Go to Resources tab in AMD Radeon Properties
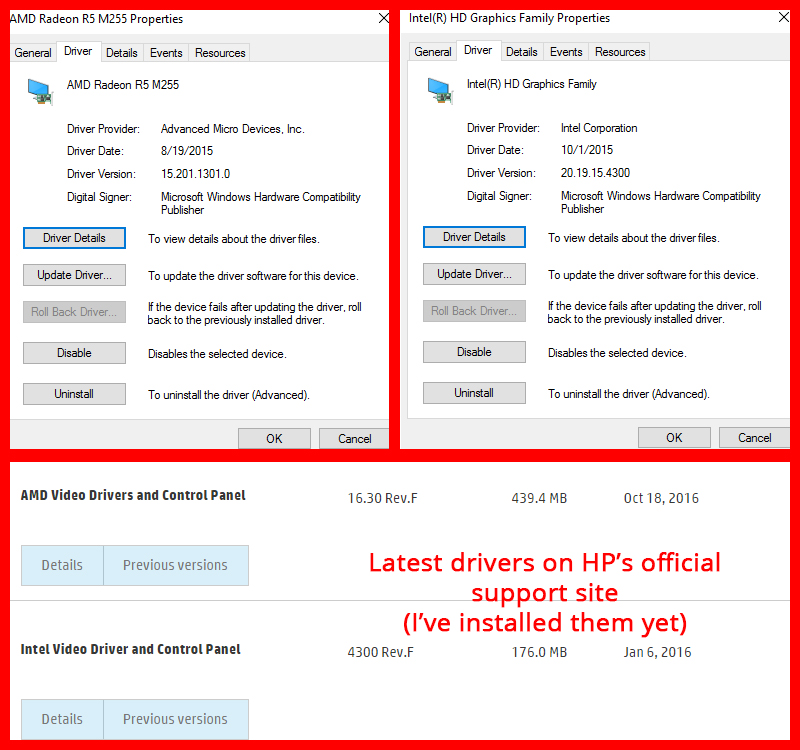The width and height of the screenshot is (800, 750). pyautogui.click(x=220, y=53)
